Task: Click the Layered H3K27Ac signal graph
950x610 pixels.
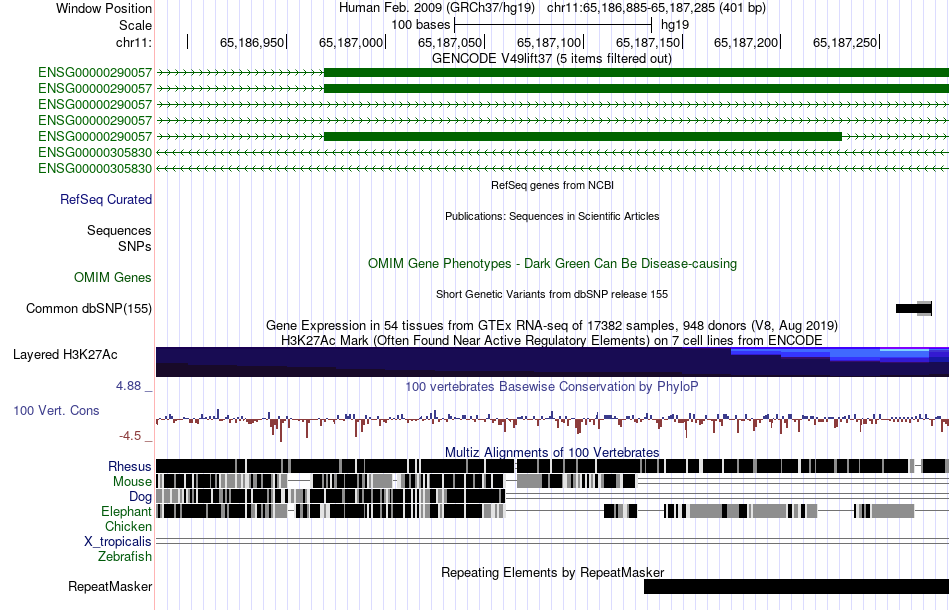Action: (x=552, y=362)
